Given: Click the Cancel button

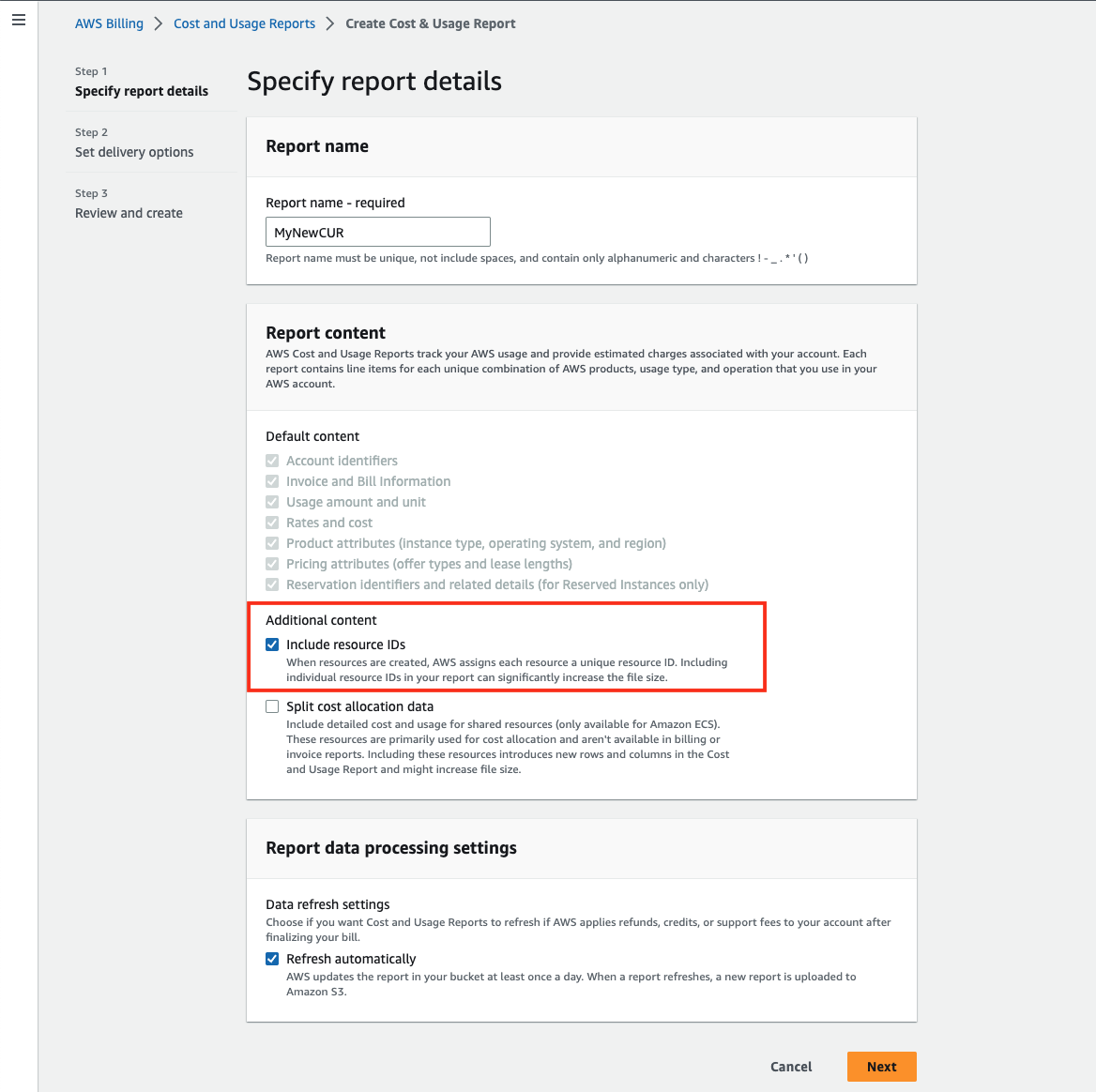Looking at the screenshot, I should (790, 1067).
